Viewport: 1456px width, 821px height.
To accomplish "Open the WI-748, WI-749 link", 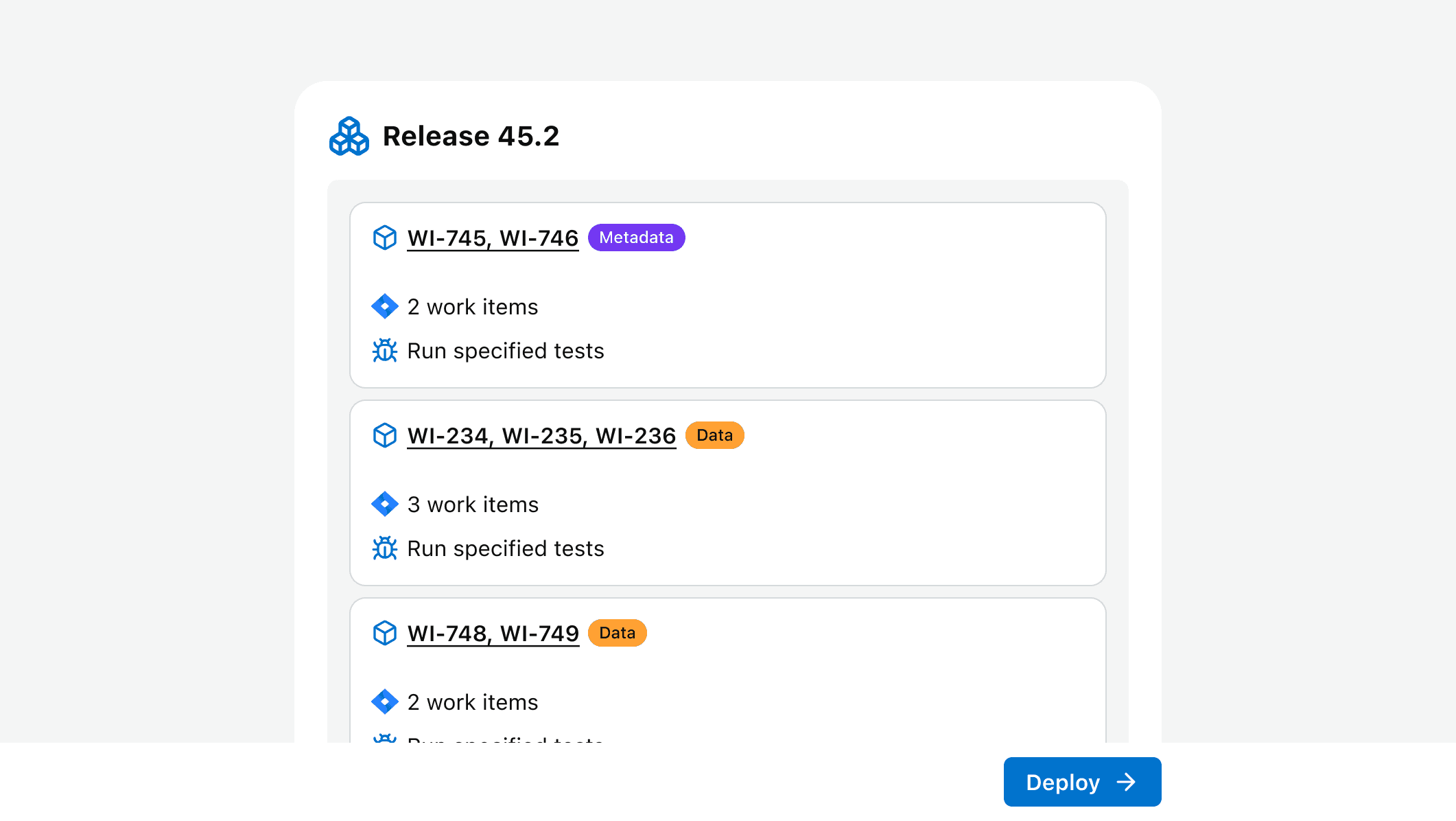I will click(x=493, y=633).
